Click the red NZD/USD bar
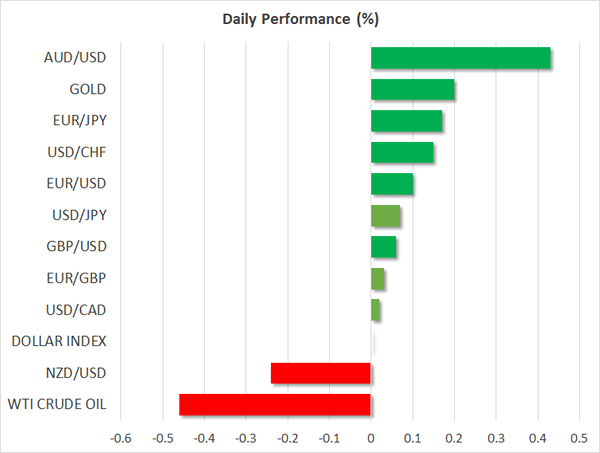Viewport: 600px width, 453px height. [x=321, y=373]
